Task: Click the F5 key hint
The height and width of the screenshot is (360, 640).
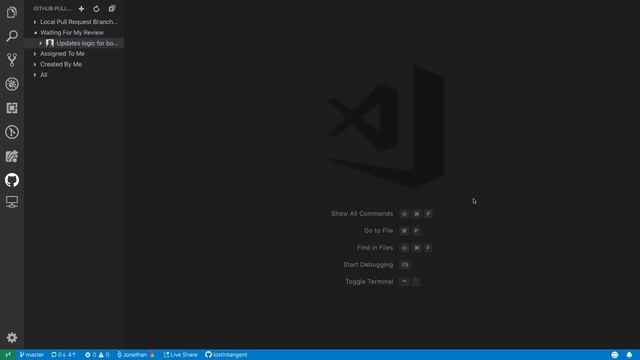Action: point(404,264)
